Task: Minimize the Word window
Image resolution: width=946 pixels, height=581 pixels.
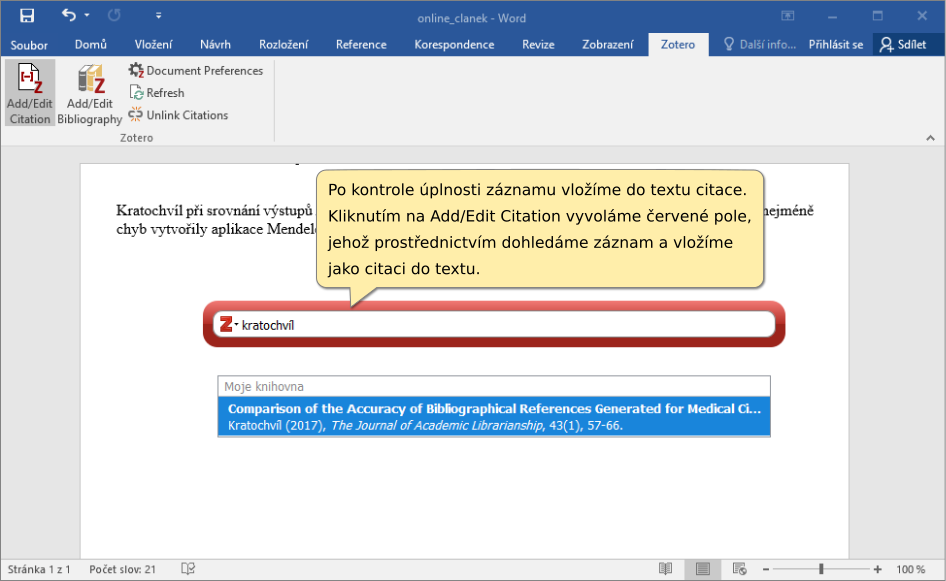Action: point(833,16)
